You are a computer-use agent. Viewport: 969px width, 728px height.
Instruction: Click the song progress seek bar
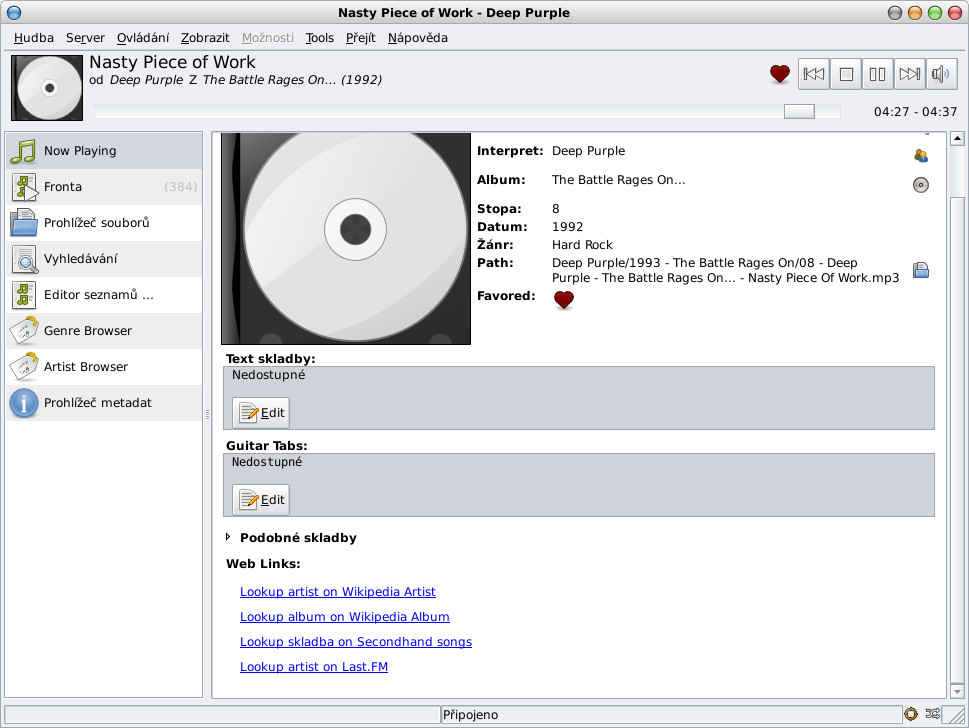tap(467, 111)
